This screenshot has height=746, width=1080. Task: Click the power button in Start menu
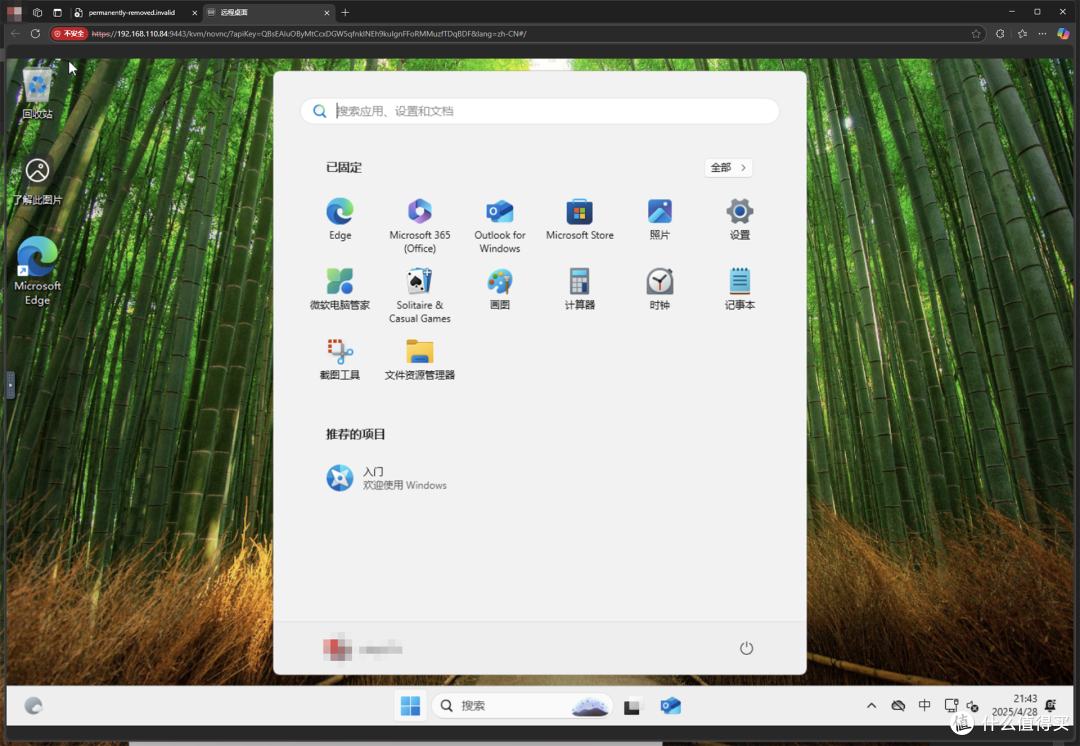pos(746,648)
